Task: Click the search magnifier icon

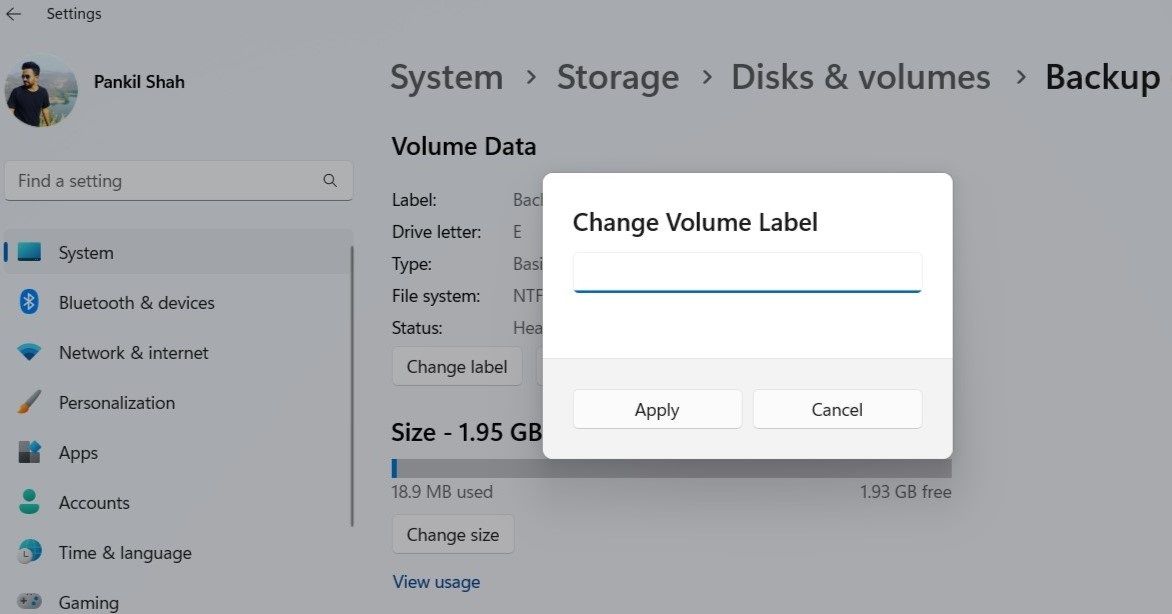Action: (330, 180)
